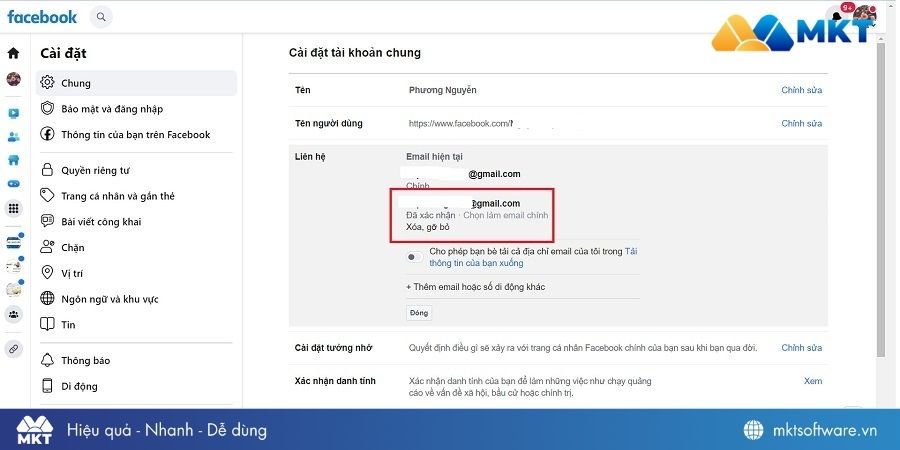Click Quyết định điều gì sẽ xảy ra description
The width and height of the screenshot is (900, 450).
583,348
